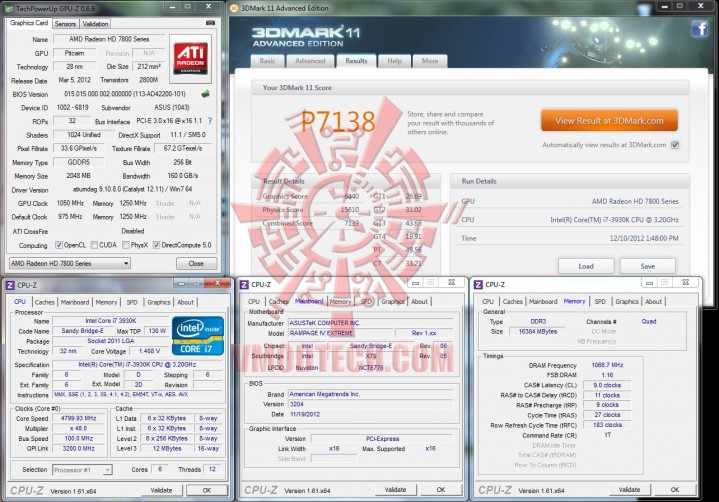Viewport: 719px width, 502px height.
Task: Open SPD tab in CPU-Z Memory window
Action: click(600, 302)
